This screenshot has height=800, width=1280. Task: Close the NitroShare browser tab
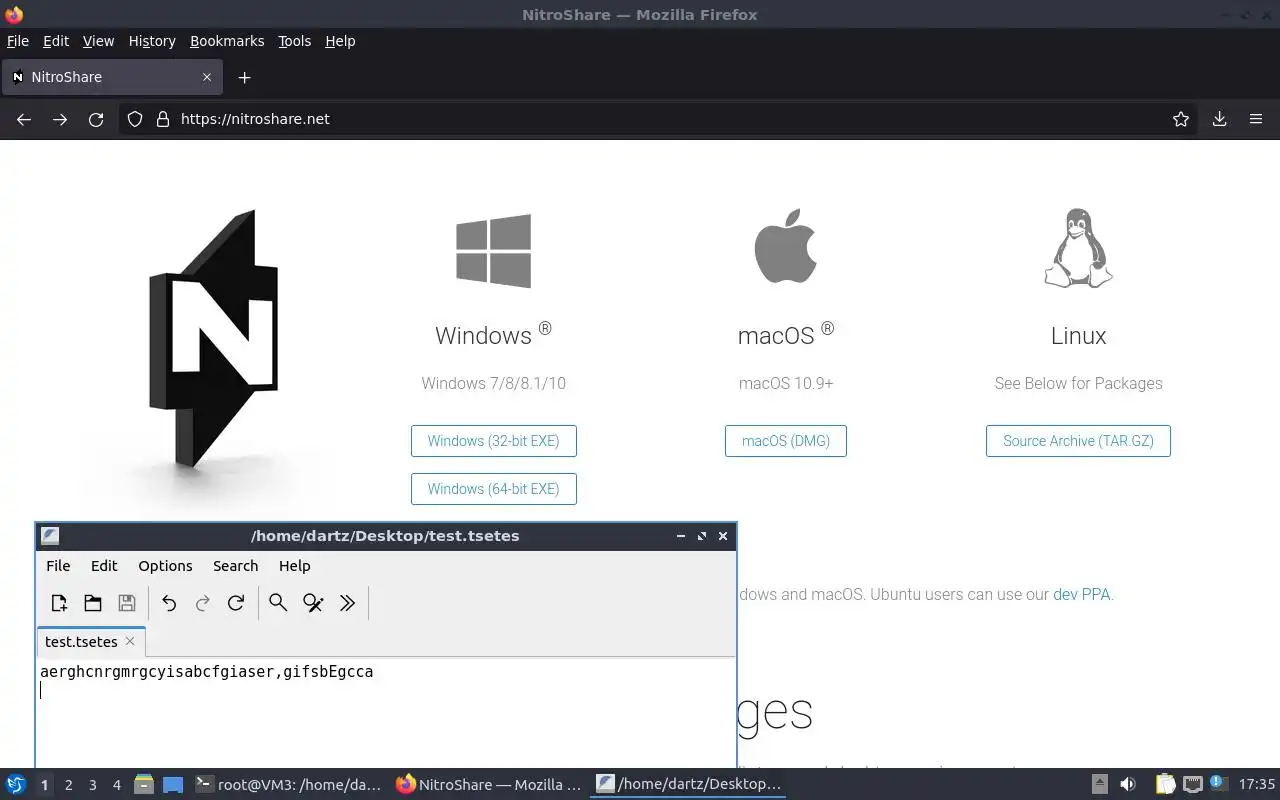[x=207, y=77]
